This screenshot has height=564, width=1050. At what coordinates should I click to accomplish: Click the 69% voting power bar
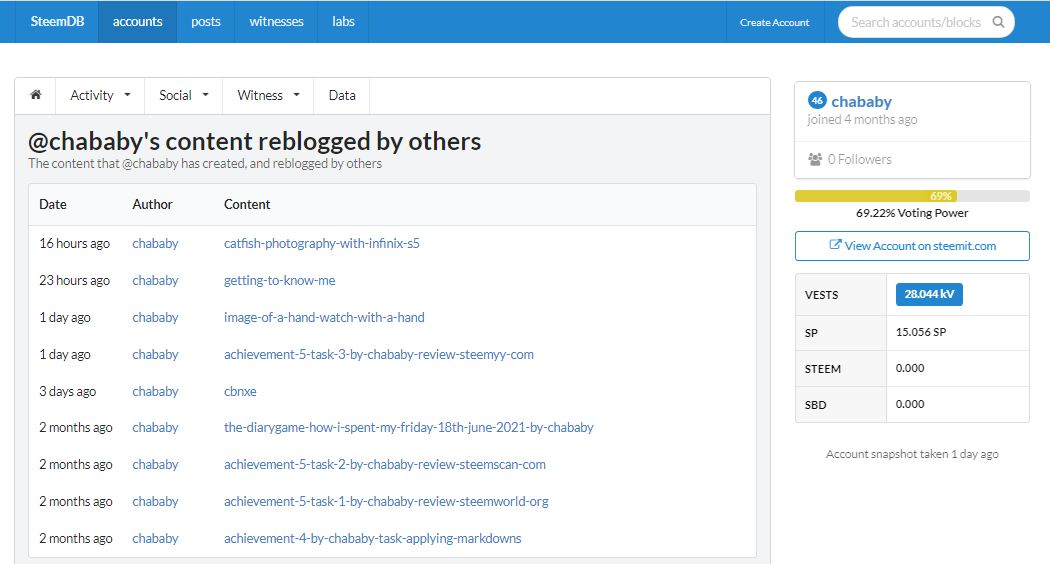click(x=912, y=196)
